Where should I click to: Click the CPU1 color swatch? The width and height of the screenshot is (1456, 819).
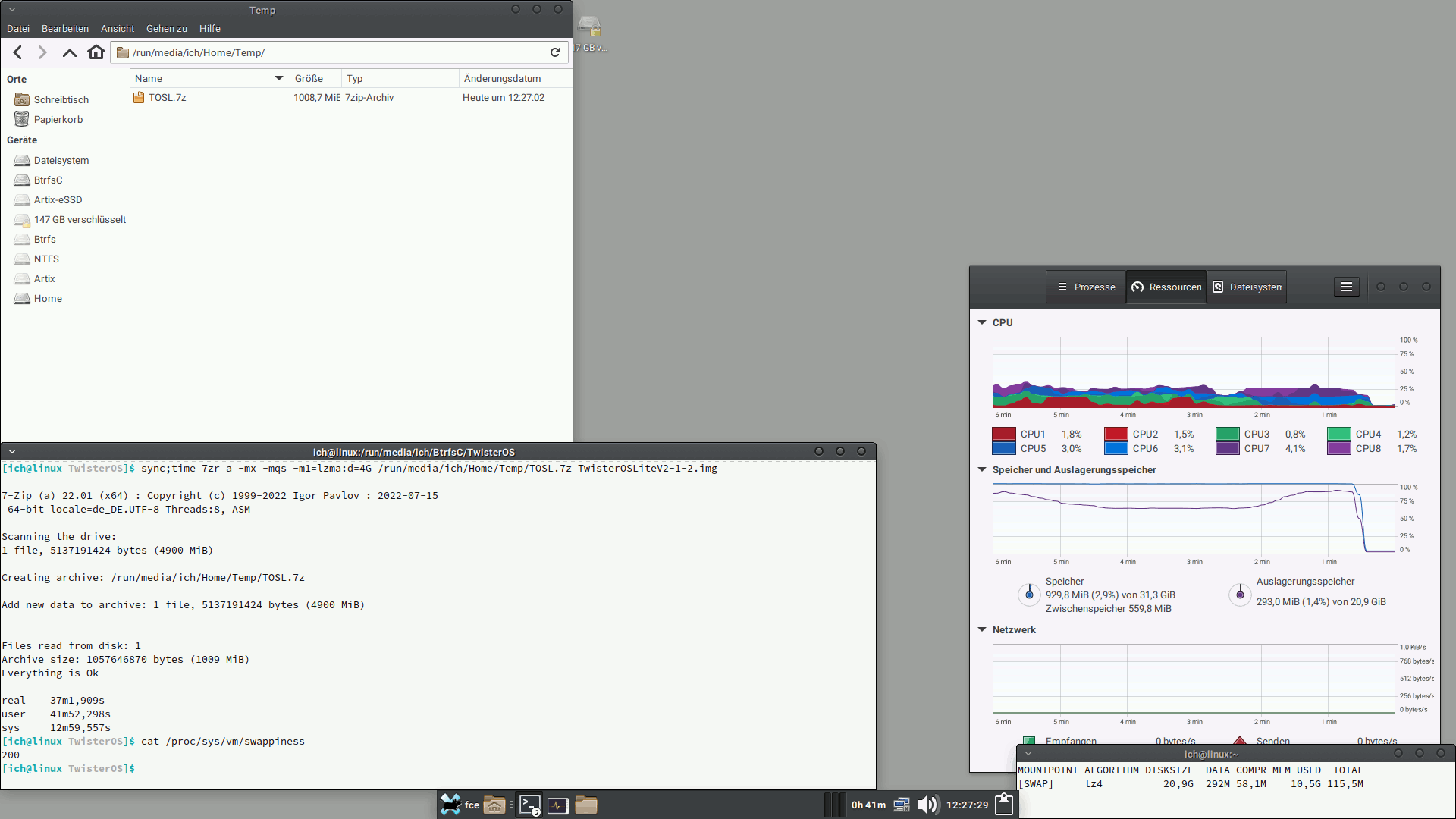1003,434
